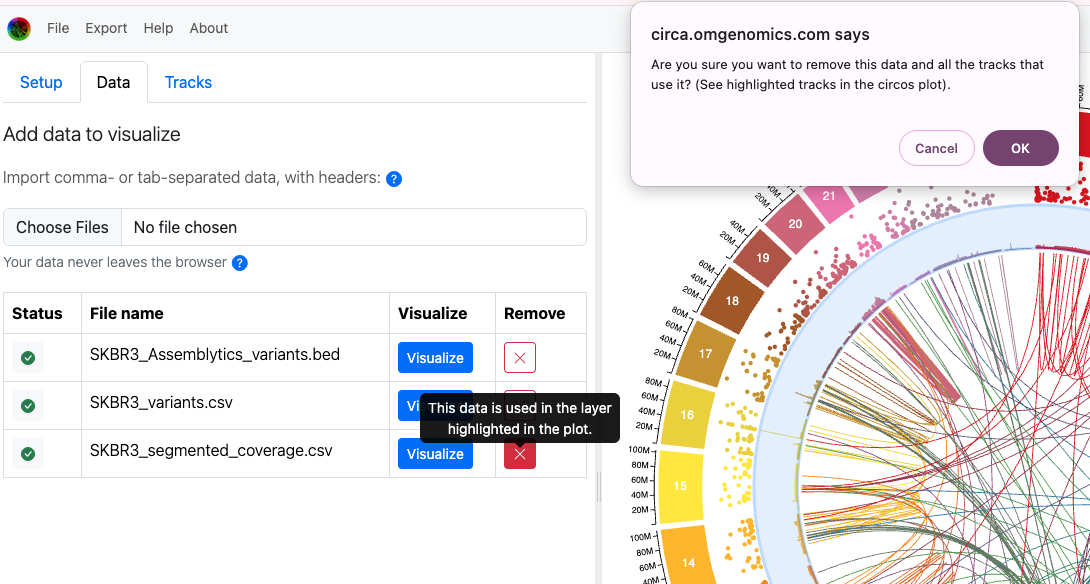The image size is (1090, 584).
Task: Open the About menu item
Action: click(209, 28)
